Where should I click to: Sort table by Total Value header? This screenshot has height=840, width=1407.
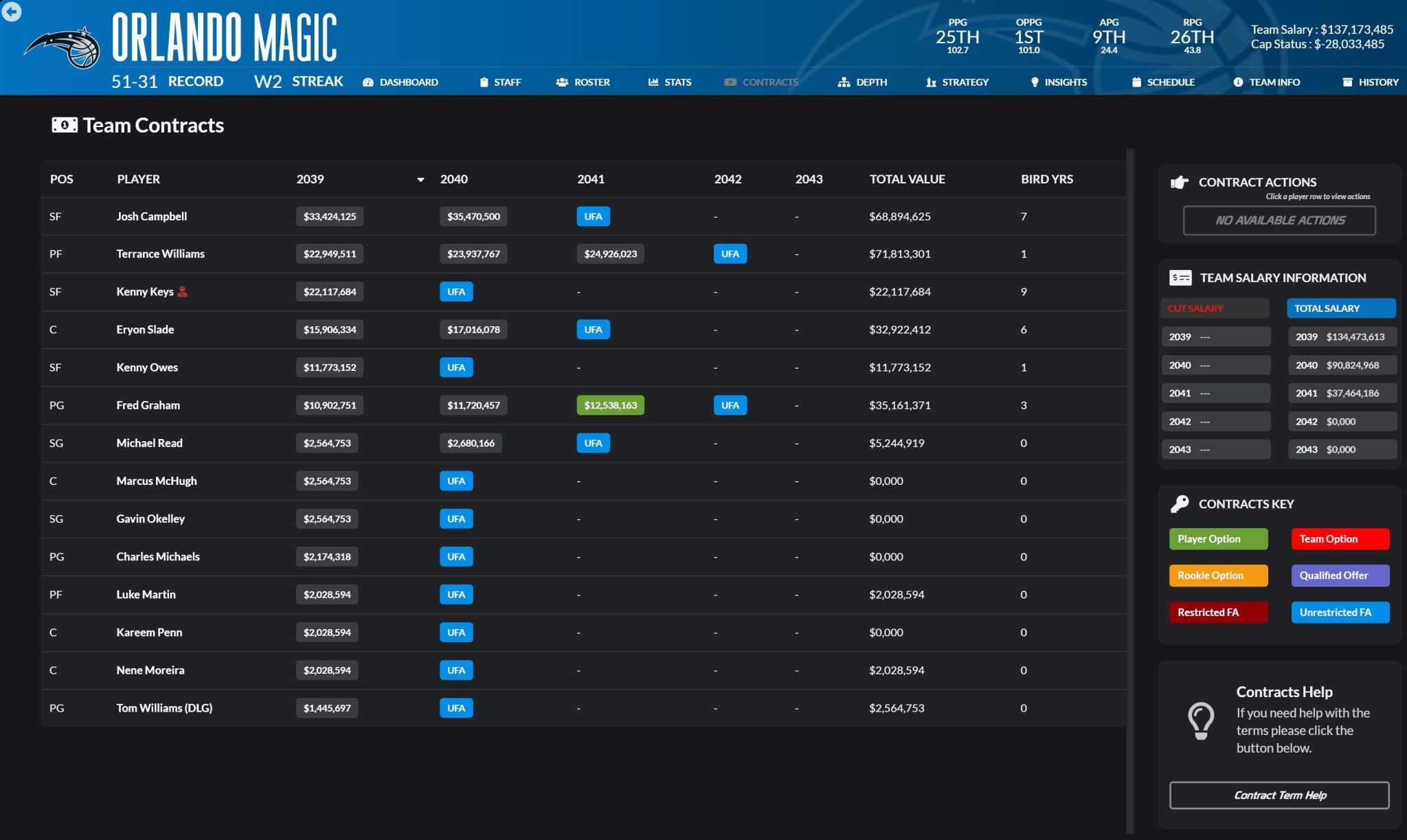click(907, 179)
